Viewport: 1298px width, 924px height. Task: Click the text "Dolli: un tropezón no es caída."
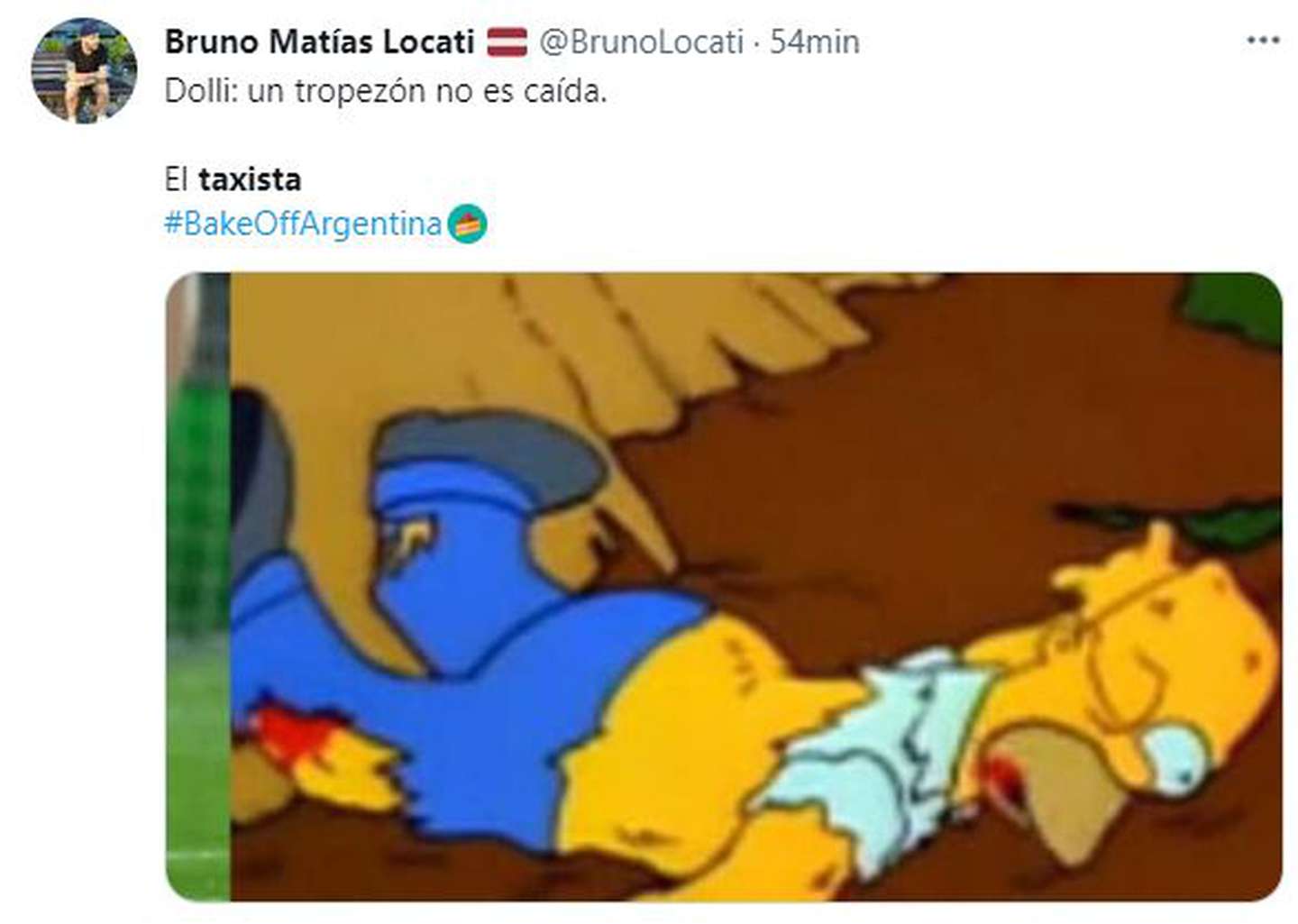pos(386,91)
